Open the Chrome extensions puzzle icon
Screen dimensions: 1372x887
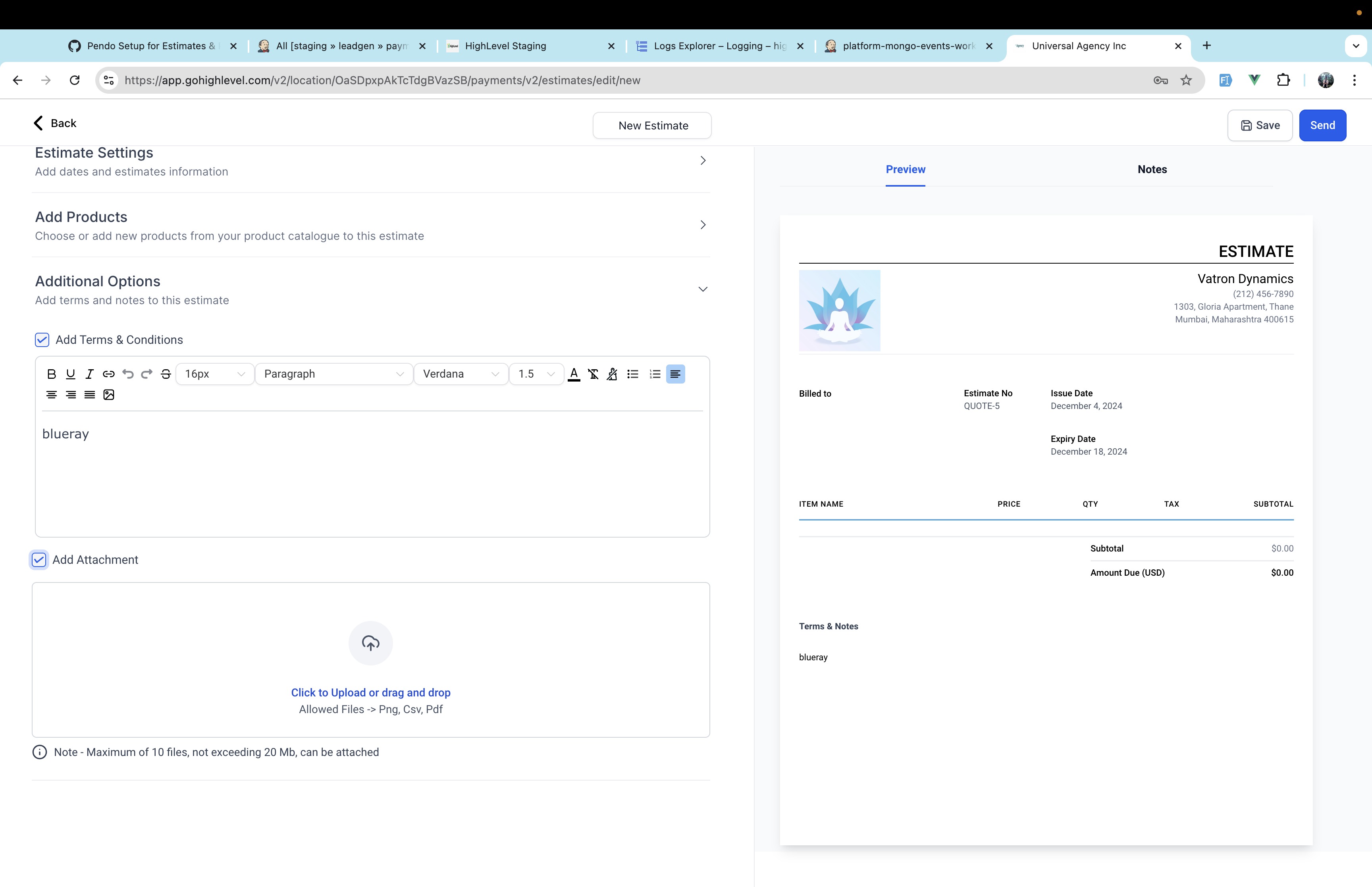1283,80
